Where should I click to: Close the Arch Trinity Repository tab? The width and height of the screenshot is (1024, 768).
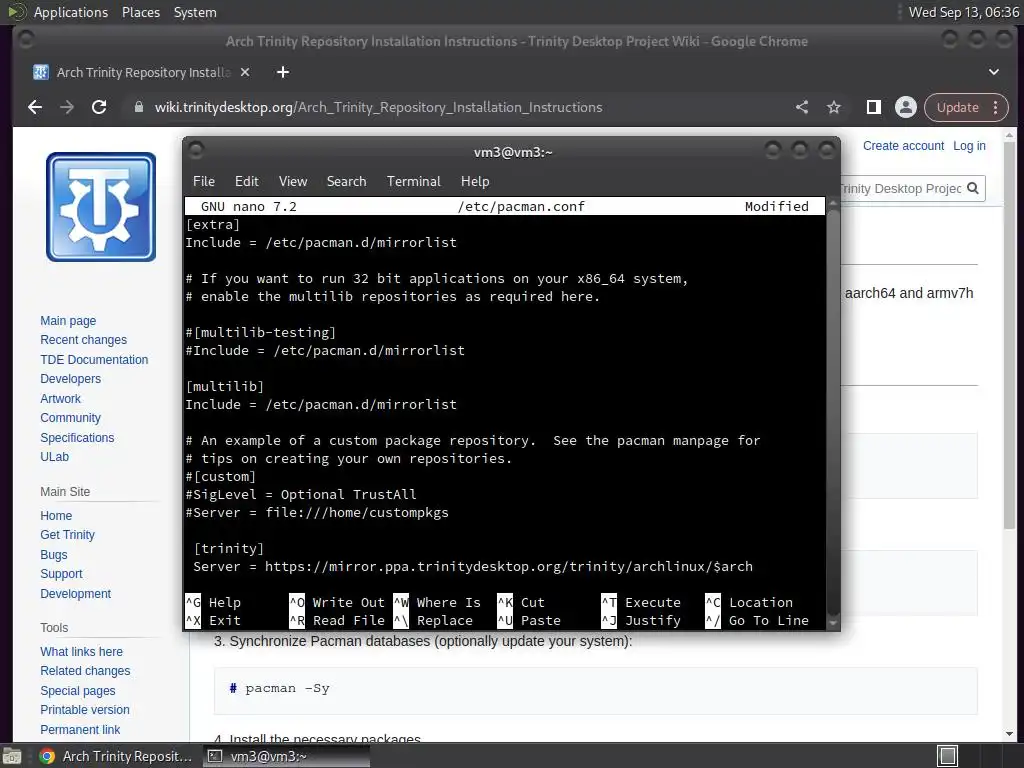coord(245,72)
